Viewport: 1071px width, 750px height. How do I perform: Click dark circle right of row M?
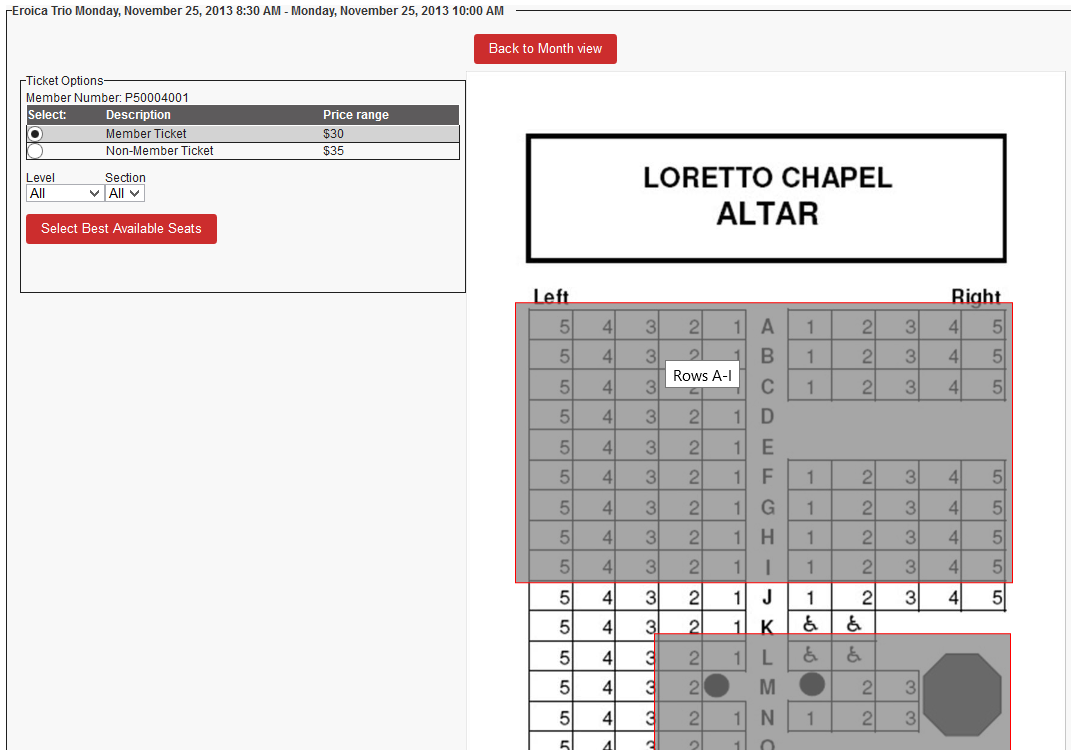click(812, 685)
